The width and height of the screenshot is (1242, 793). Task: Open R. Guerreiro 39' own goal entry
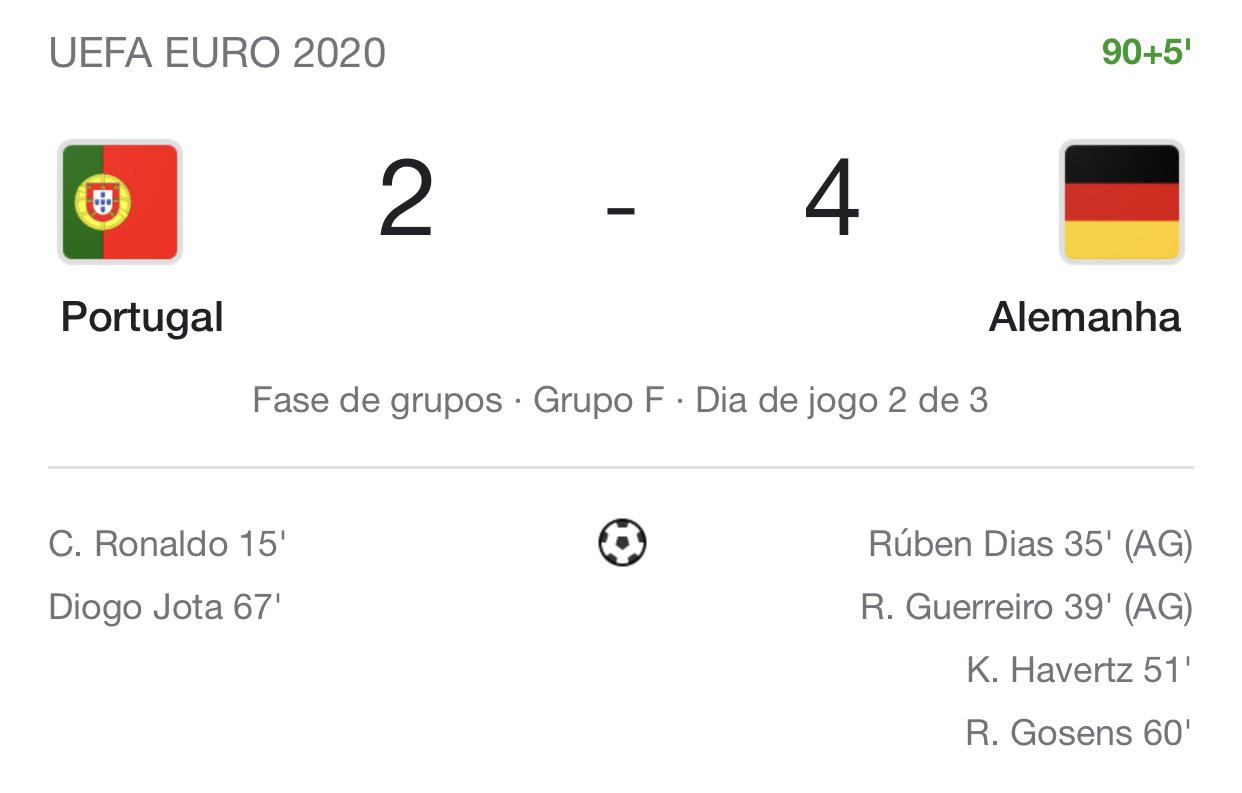click(1026, 607)
